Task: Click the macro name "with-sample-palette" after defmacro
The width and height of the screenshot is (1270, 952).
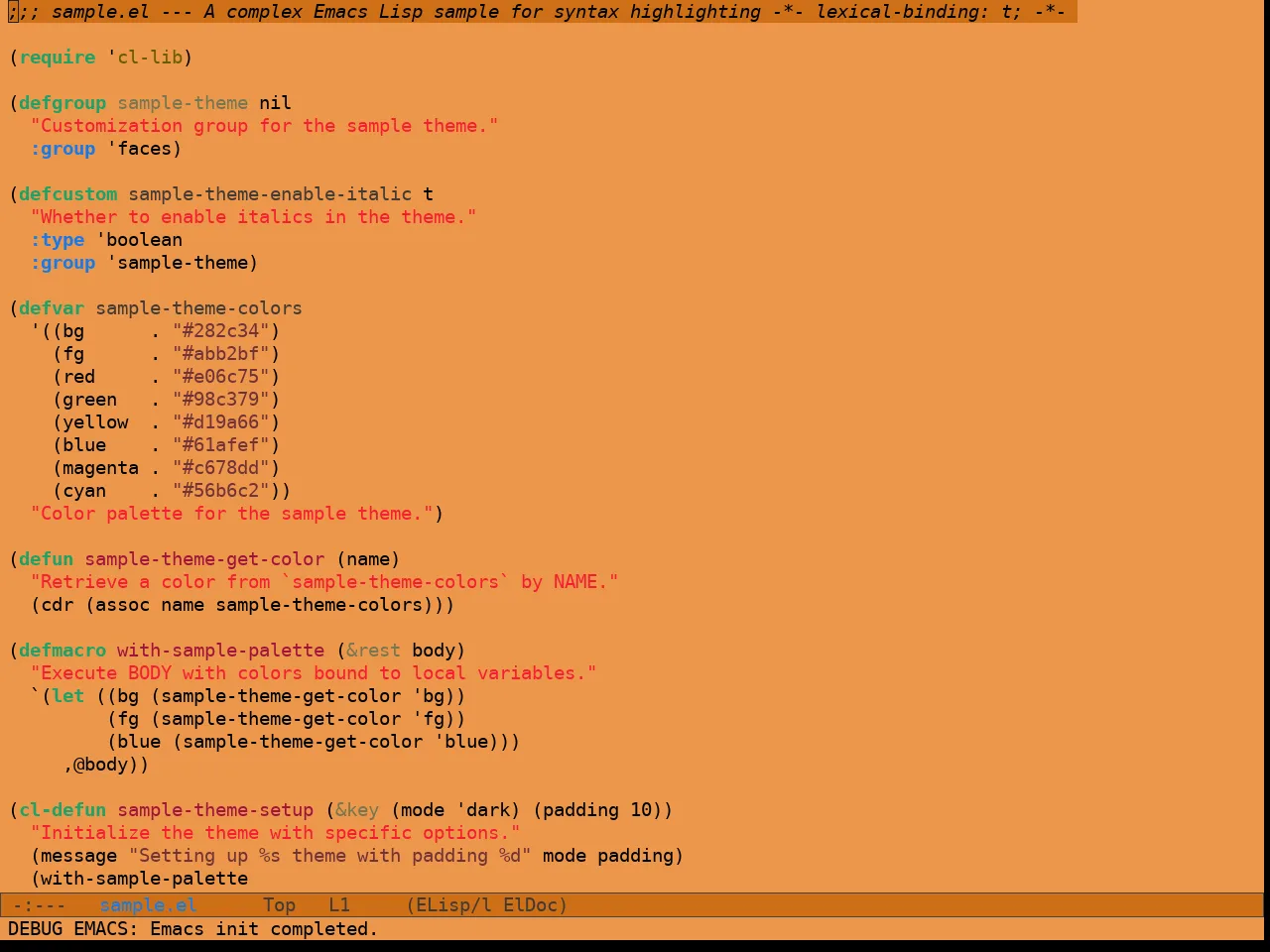Action: point(220,651)
